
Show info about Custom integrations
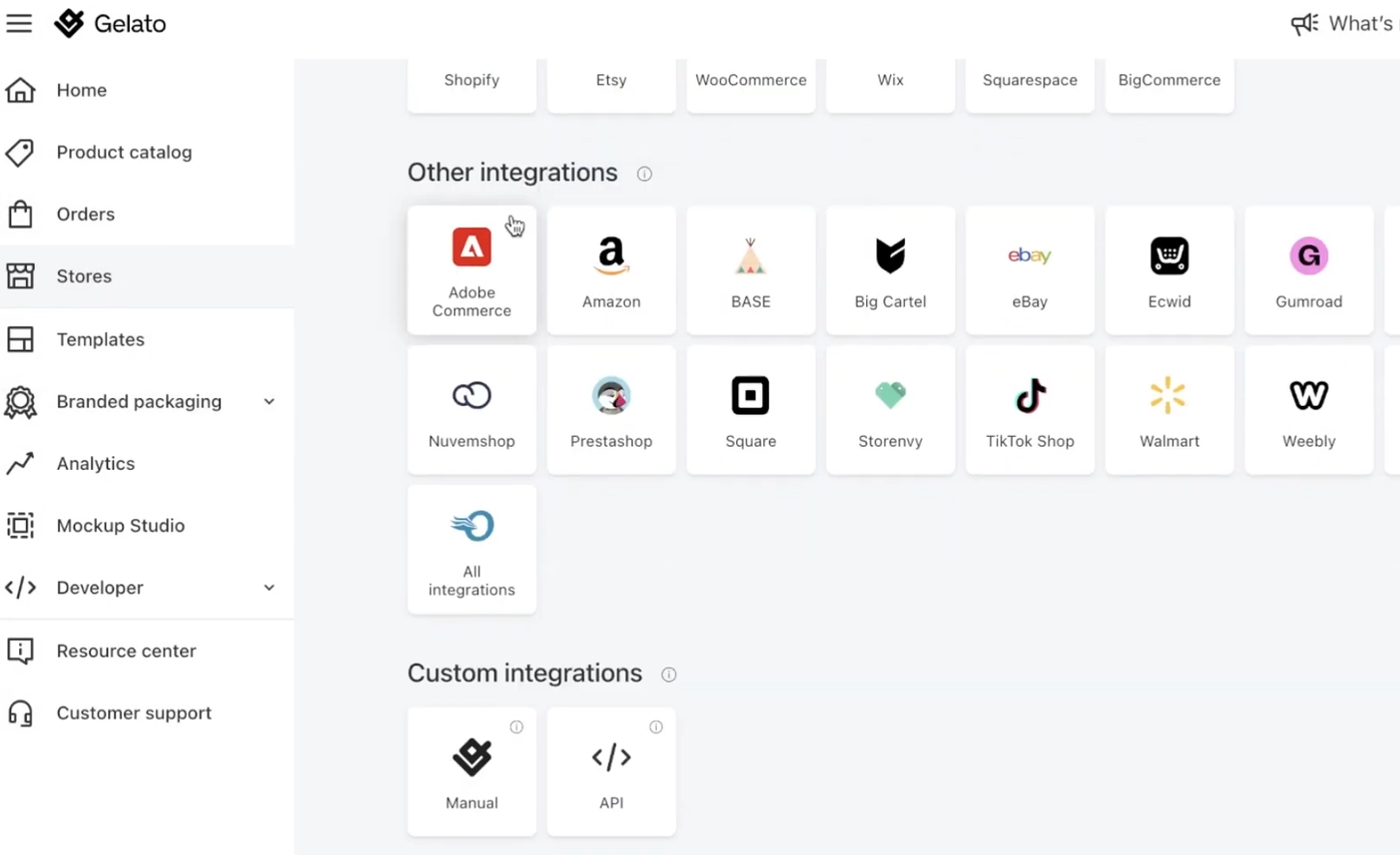tap(669, 674)
